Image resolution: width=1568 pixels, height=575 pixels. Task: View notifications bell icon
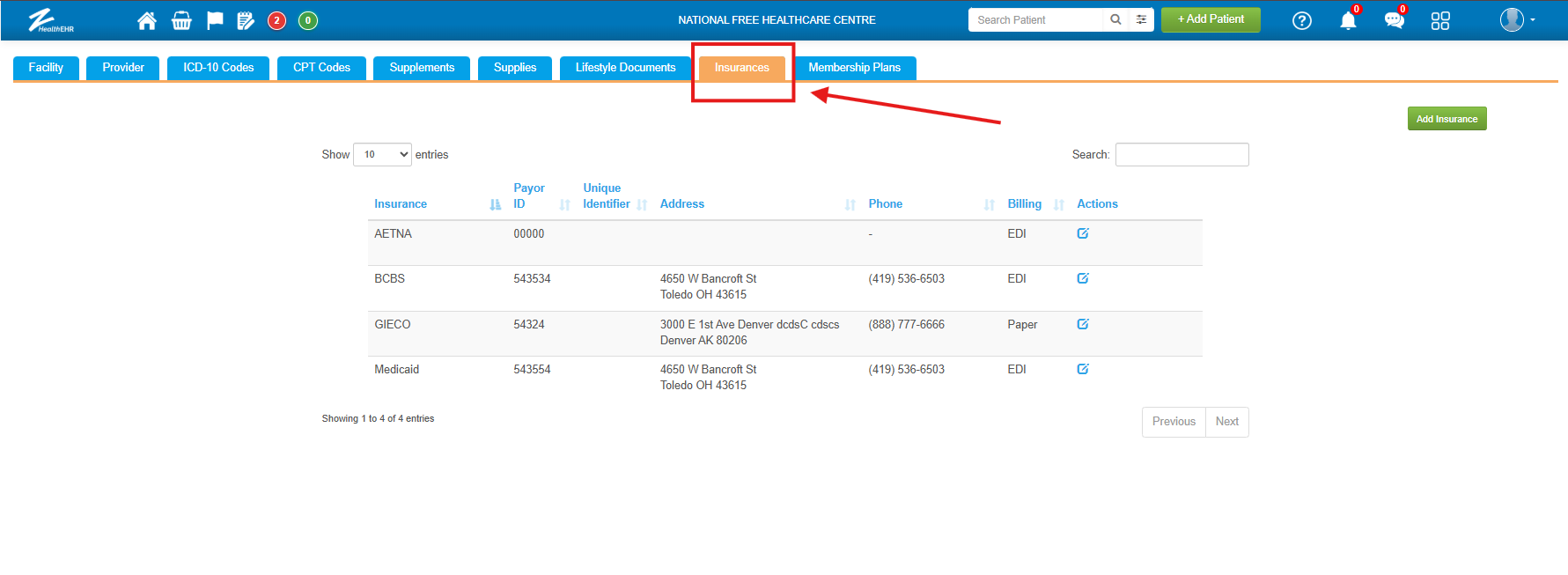(x=1347, y=20)
